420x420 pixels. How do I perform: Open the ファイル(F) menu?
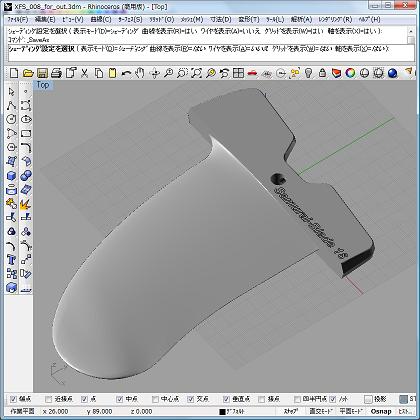coord(18,20)
